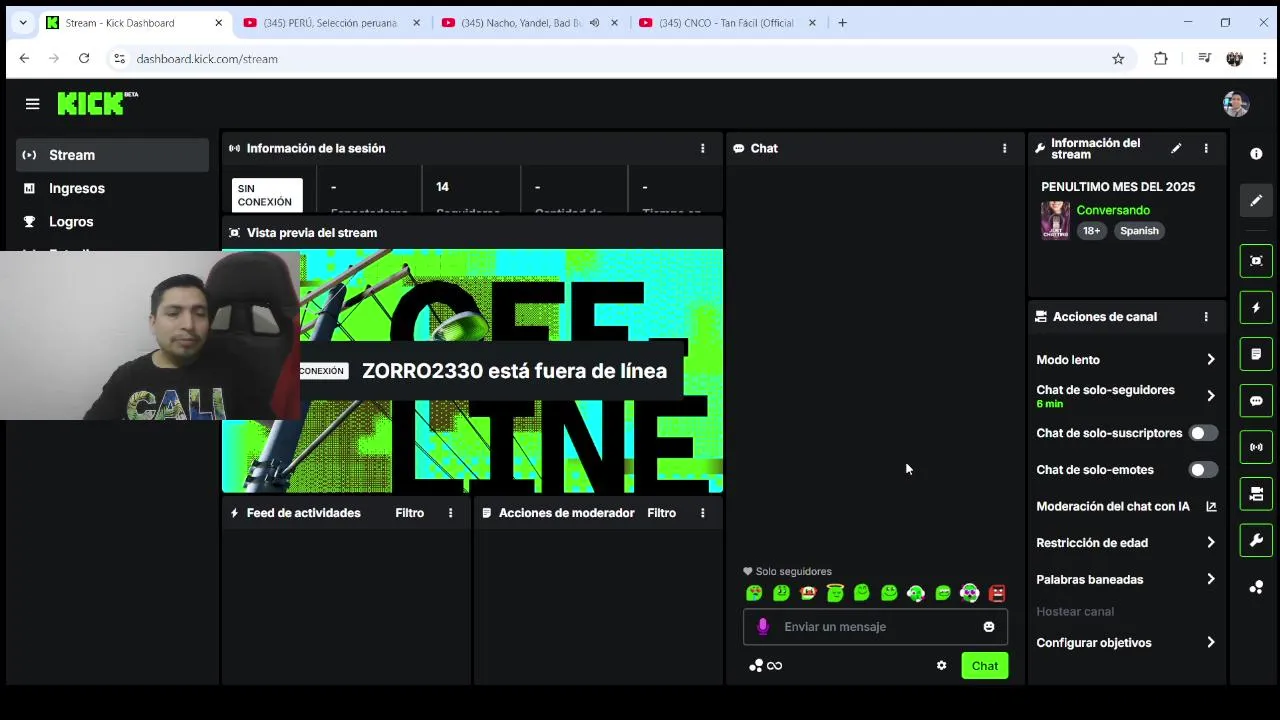Open Información de la sesión three-dot menu
Image resolution: width=1280 pixels, height=720 pixels.
(702, 148)
